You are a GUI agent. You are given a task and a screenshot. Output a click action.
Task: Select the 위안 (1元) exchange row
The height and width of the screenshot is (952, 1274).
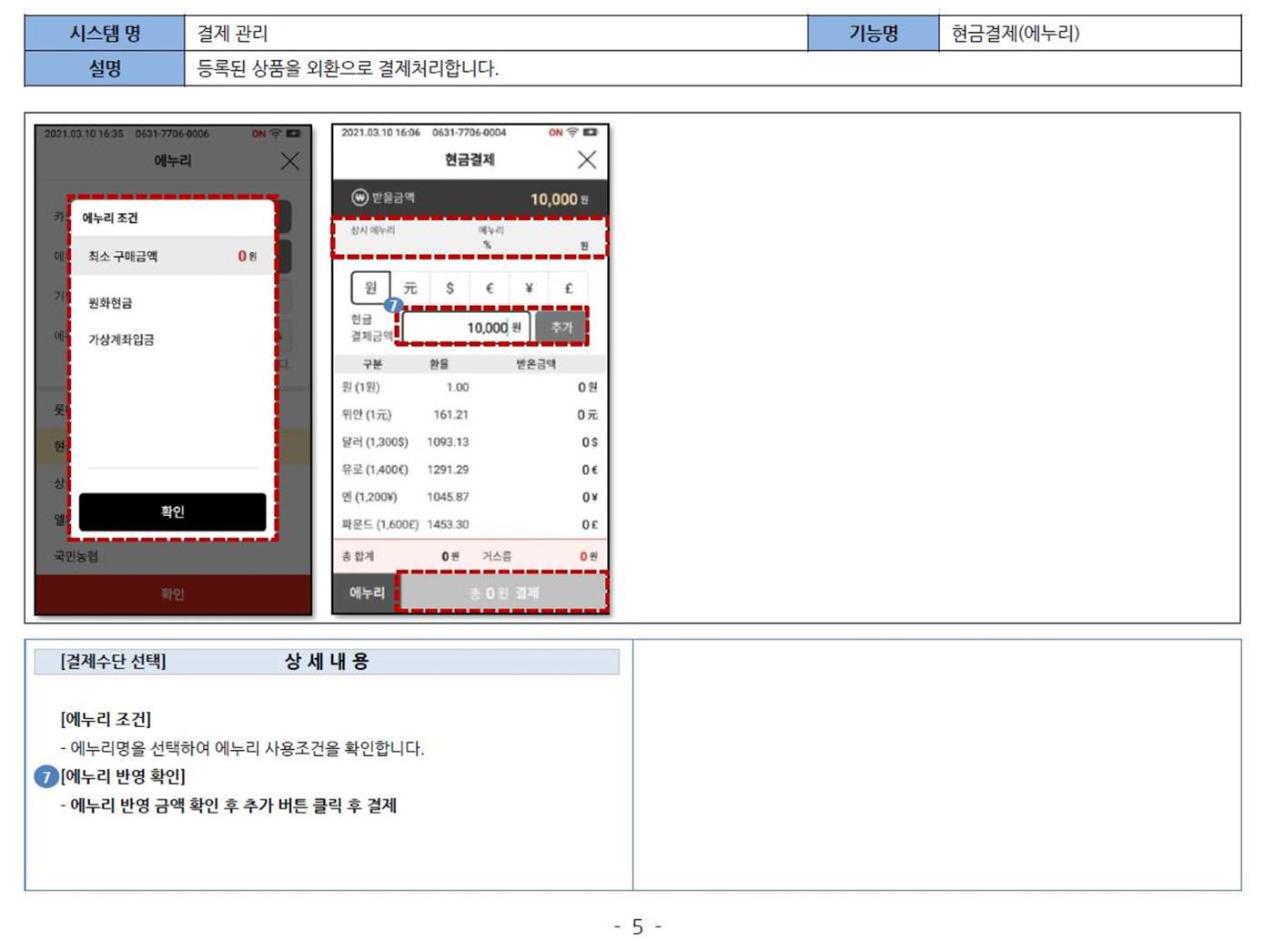coord(470,414)
